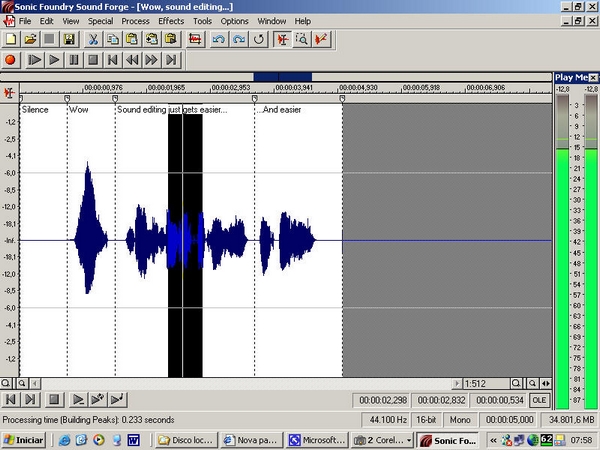Click the edit tool icon left of the time ruler
Viewport: 600px width, 450px height.
tap(9, 93)
